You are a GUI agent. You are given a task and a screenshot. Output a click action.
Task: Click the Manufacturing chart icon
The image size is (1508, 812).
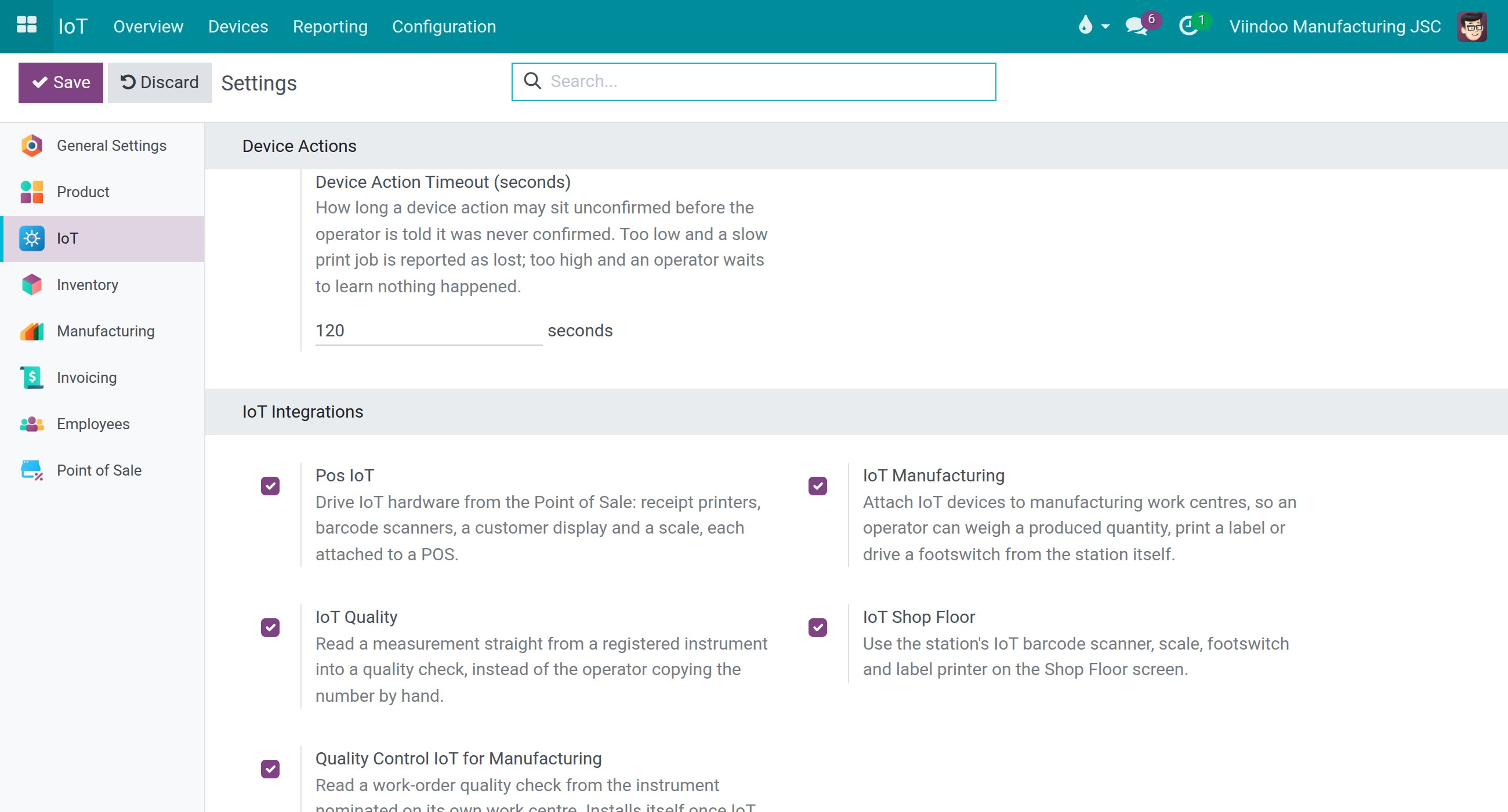pyautogui.click(x=32, y=331)
